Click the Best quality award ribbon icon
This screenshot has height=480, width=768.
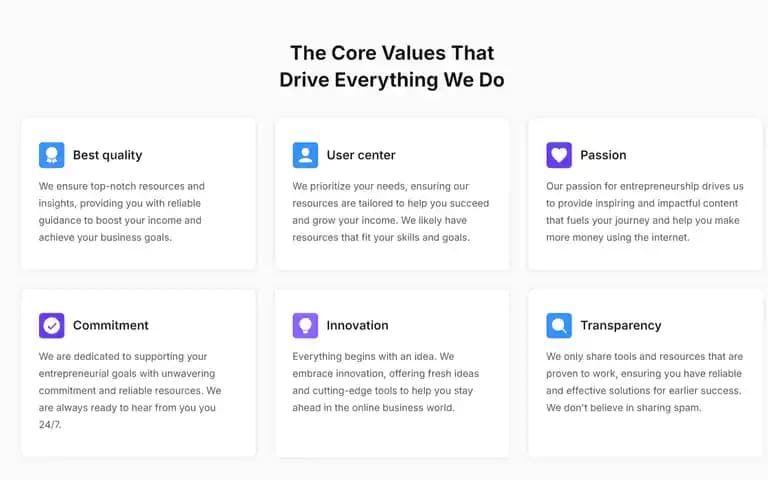[x=51, y=155]
